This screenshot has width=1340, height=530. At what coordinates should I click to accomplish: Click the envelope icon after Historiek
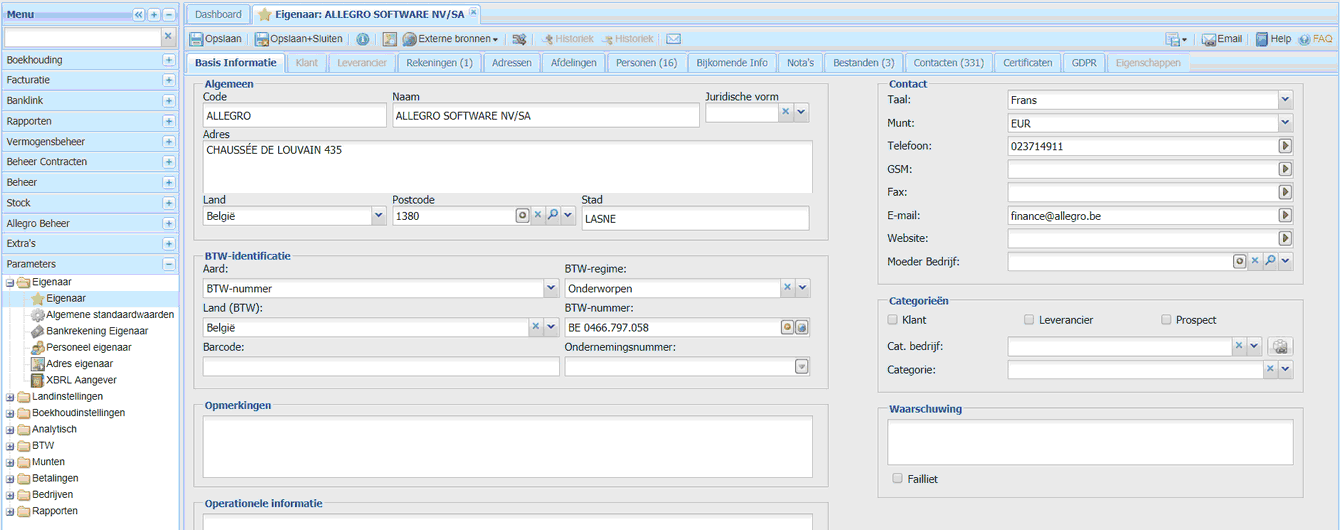pyautogui.click(x=673, y=39)
